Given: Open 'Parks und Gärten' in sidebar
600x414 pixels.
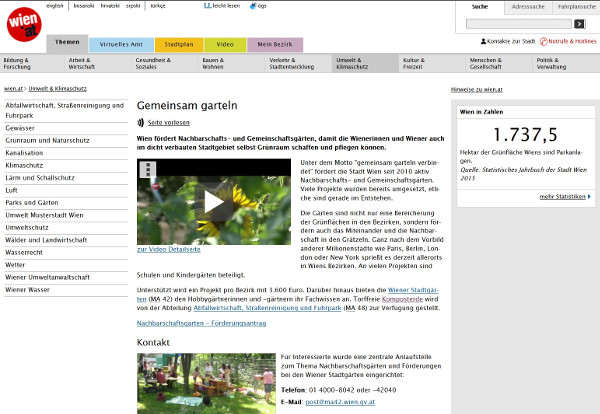Looking at the screenshot, I should point(30,202).
